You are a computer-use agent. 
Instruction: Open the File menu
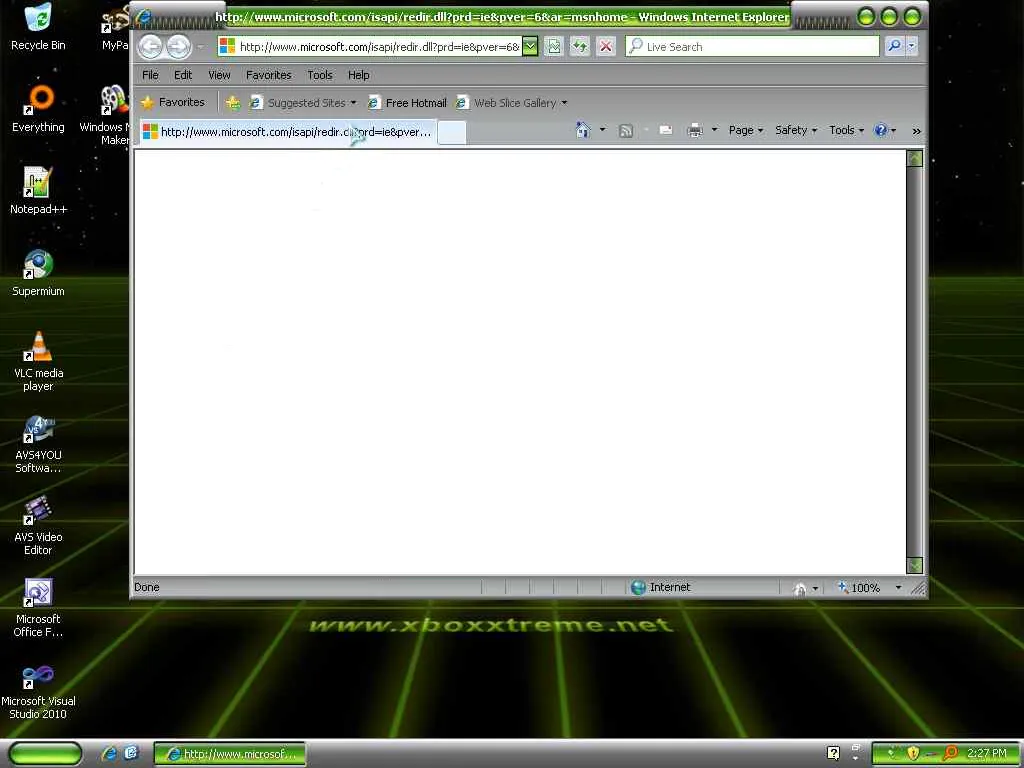click(x=150, y=75)
